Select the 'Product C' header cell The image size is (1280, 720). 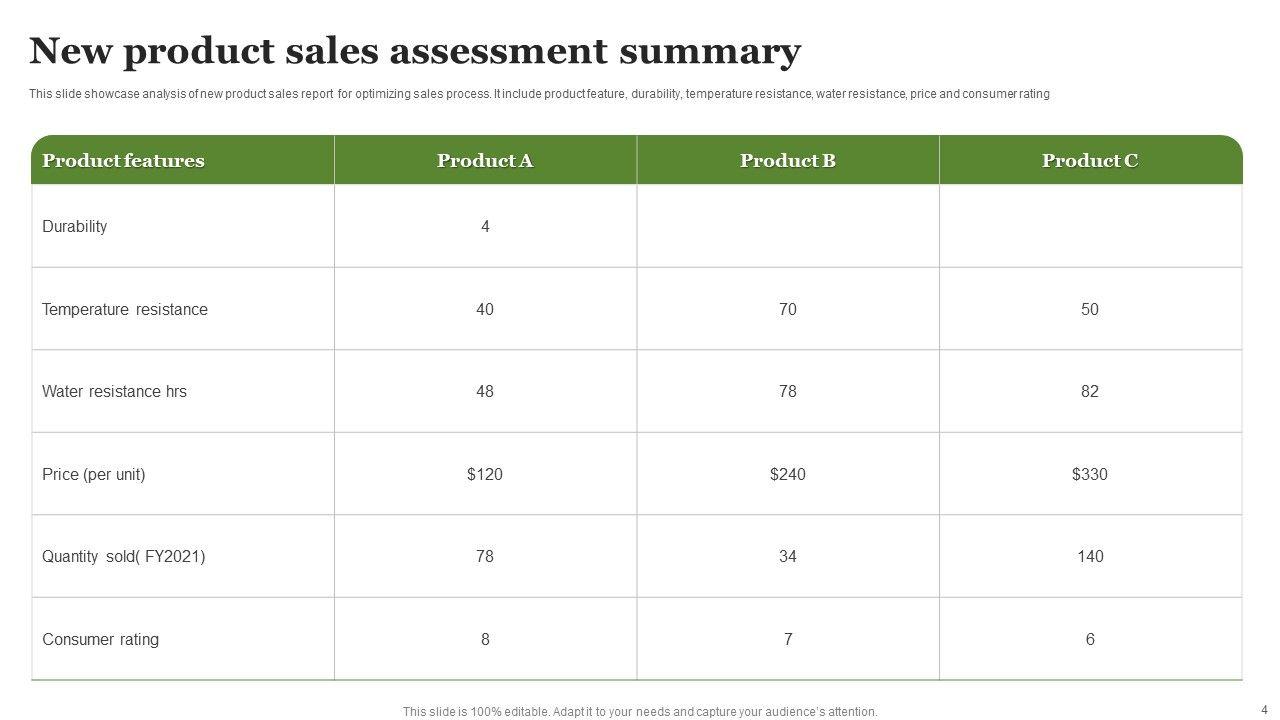tap(1090, 161)
